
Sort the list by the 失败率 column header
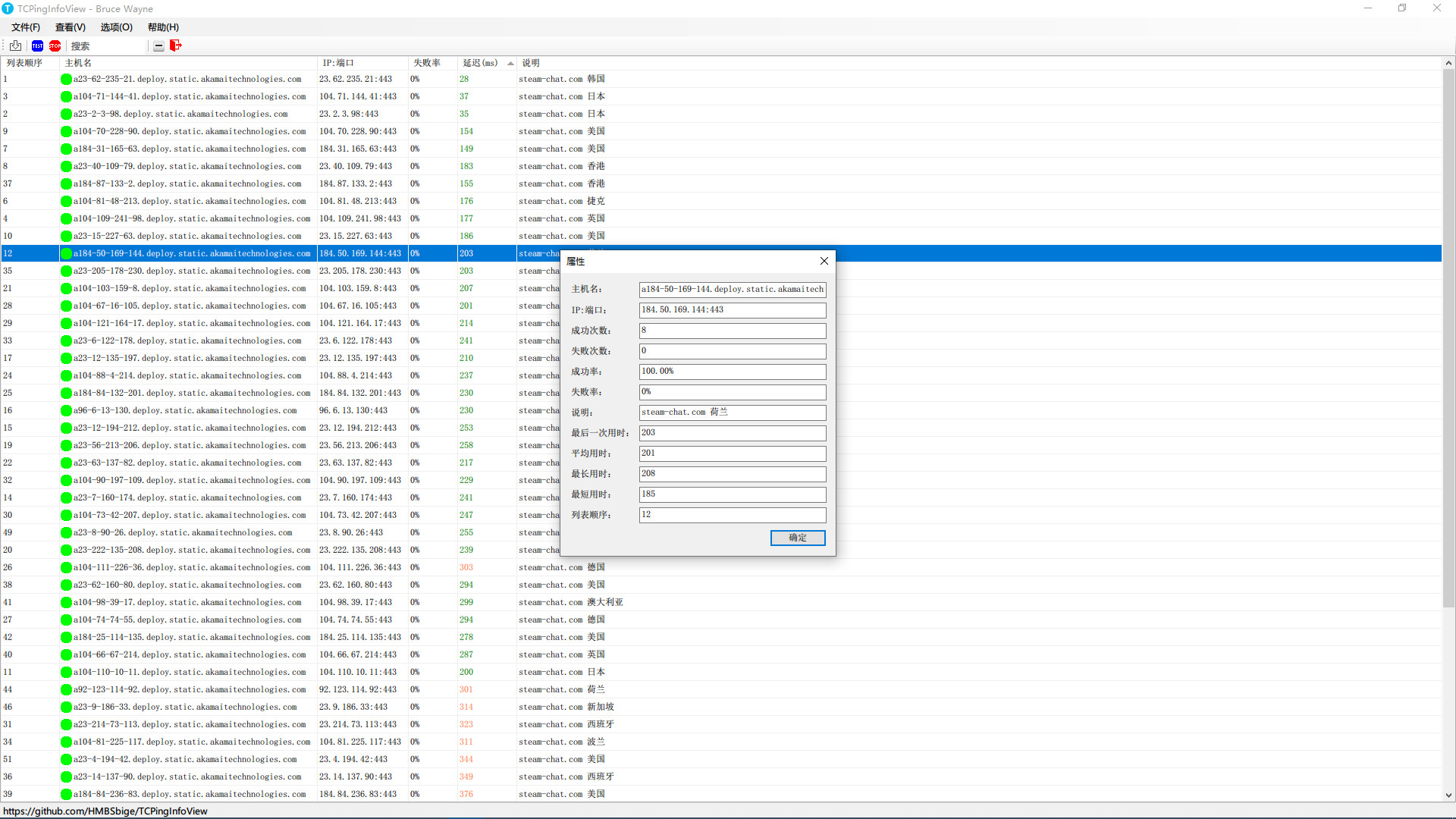(426, 63)
